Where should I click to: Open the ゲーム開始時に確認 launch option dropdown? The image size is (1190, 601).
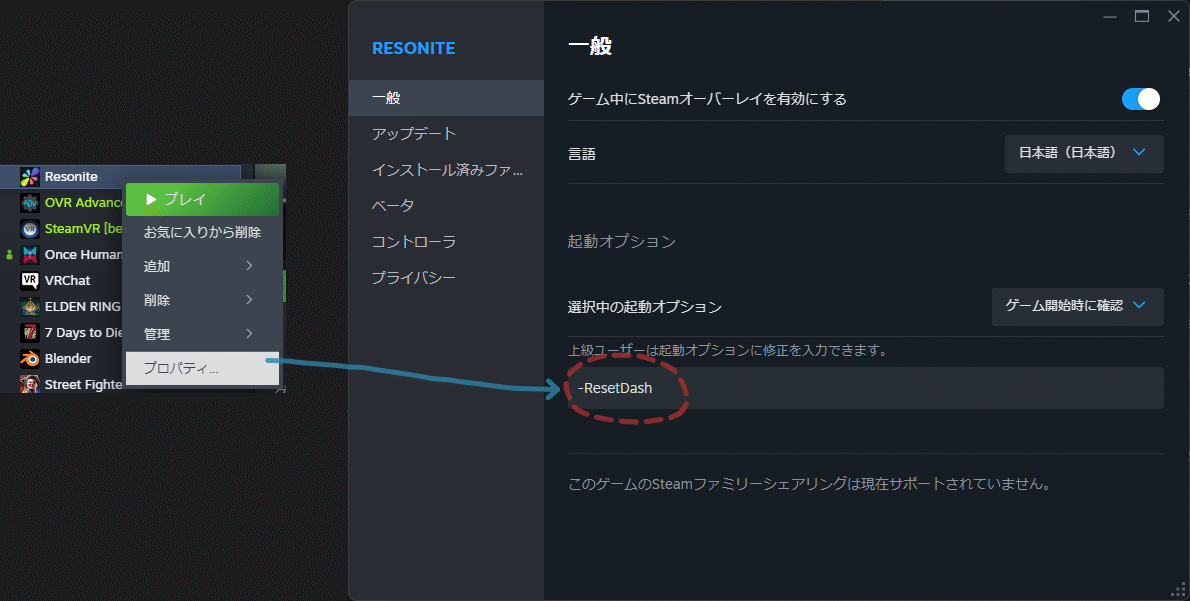point(1077,306)
